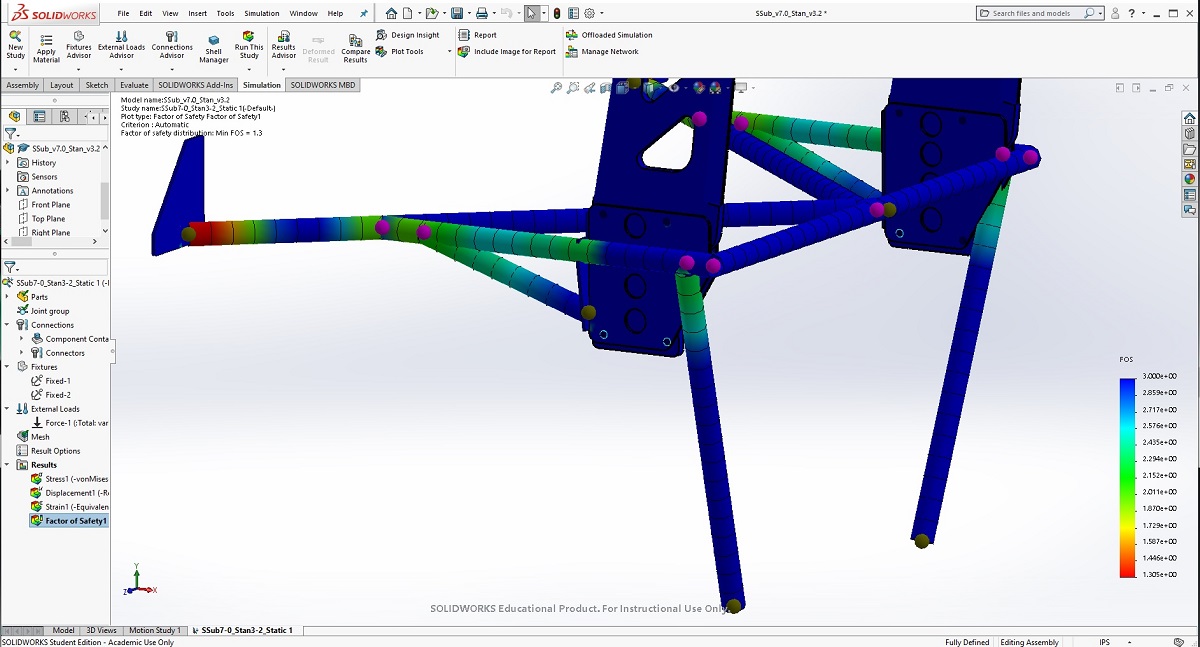Open the Design Library task pane icon

coord(1189,133)
